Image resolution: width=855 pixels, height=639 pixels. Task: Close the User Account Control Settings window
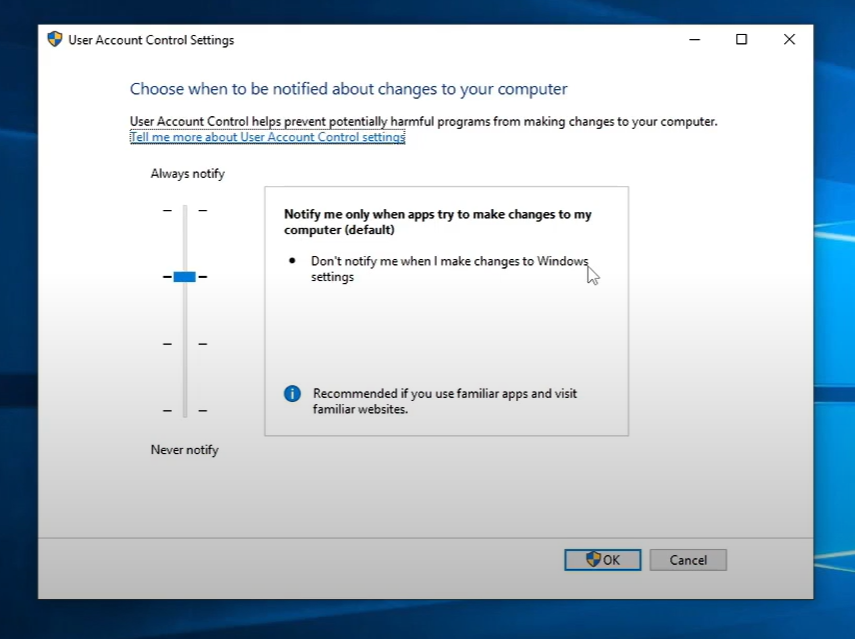789,39
